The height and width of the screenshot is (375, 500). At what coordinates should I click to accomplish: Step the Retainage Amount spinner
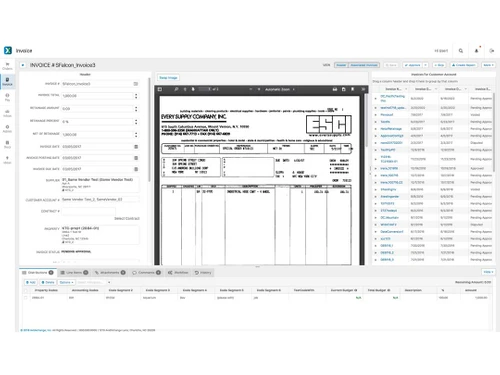point(136,109)
